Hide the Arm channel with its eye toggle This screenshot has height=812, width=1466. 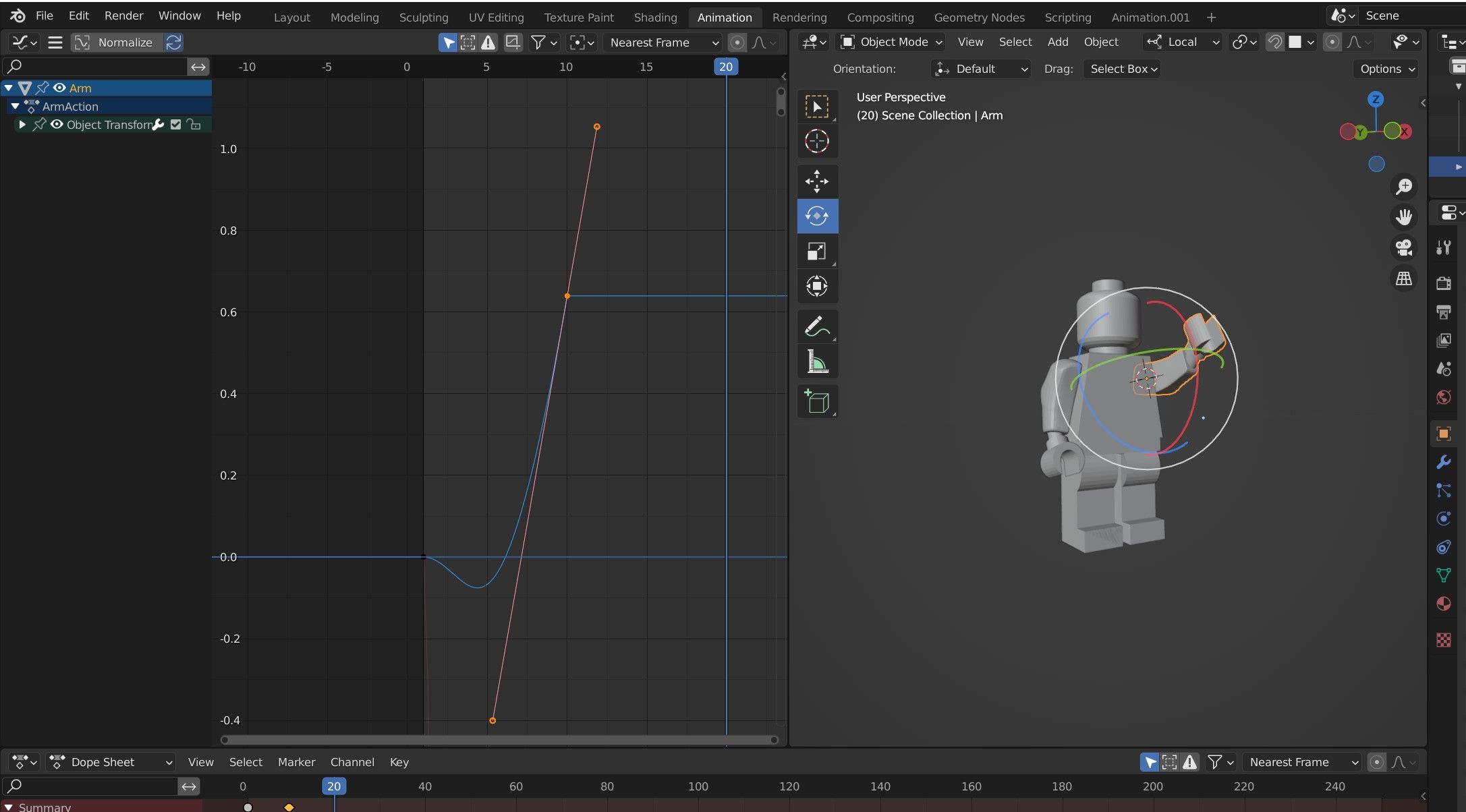tap(59, 88)
